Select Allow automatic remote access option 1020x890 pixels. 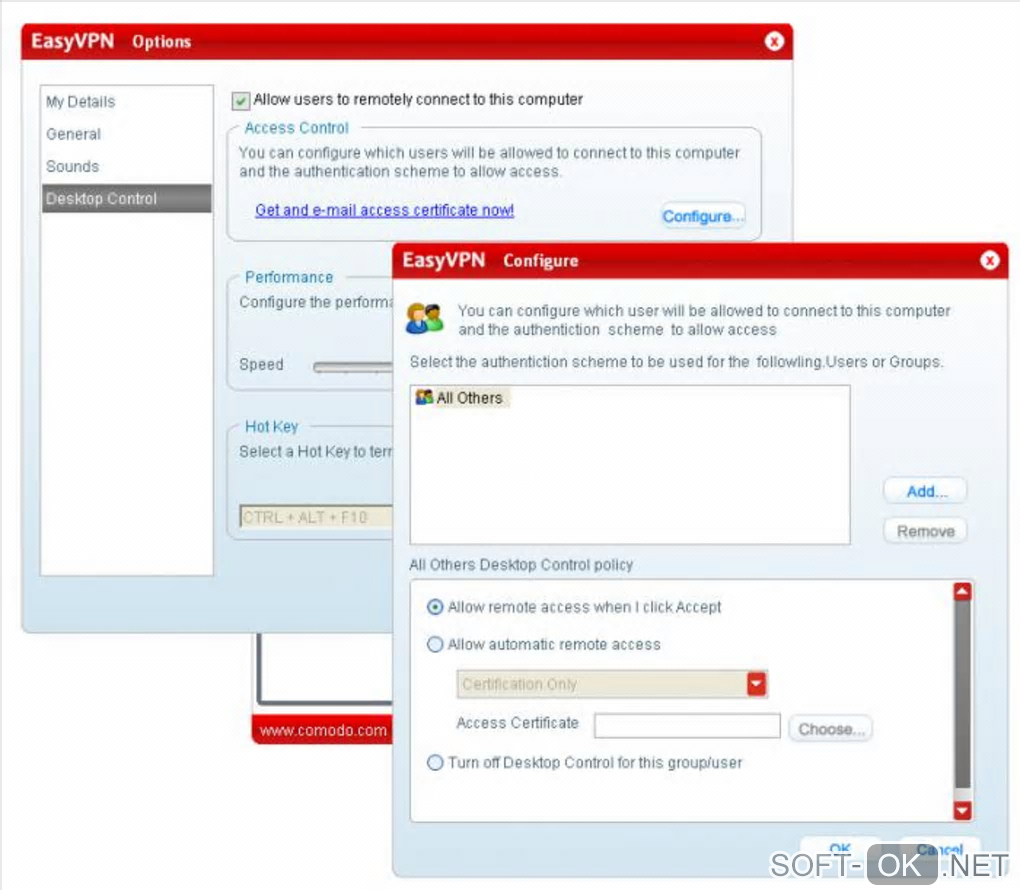435,644
